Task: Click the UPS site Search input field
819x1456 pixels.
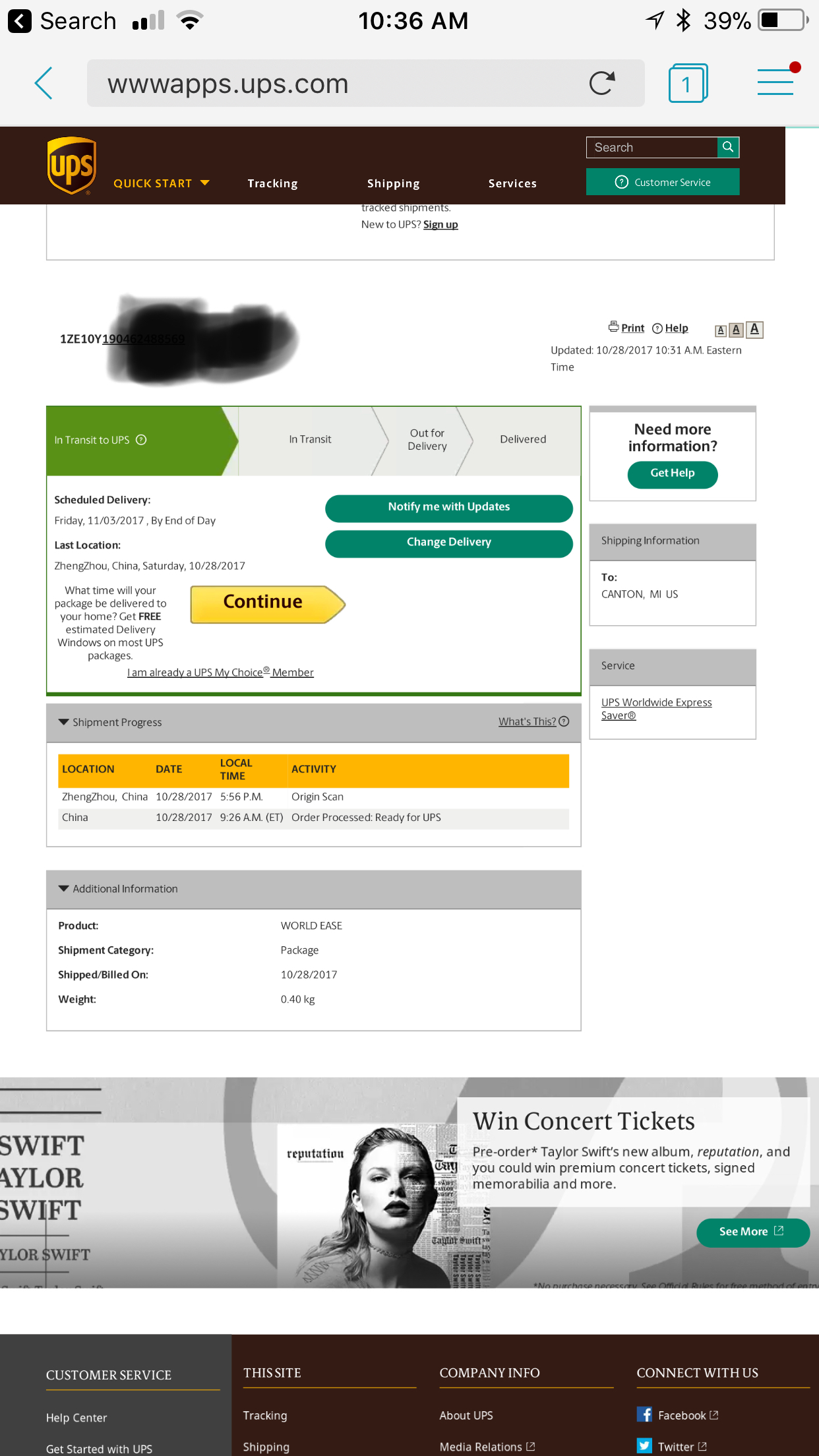Action: [652, 147]
